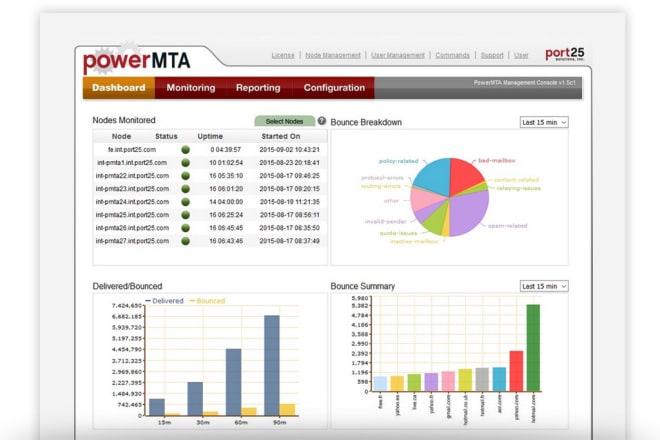Image resolution: width=660 pixels, height=440 pixels.
Task: Click status indicator for int-pmta22.int.port25.com
Action: (x=185, y=176)
